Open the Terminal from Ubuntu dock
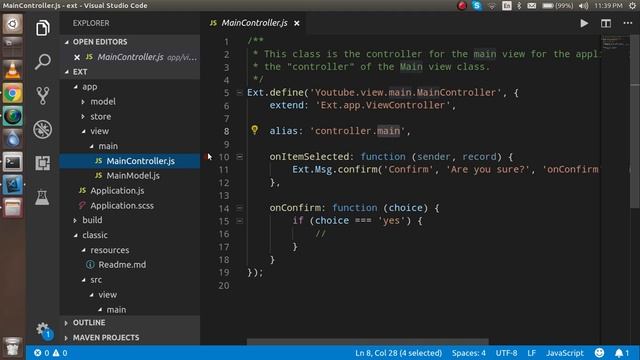 click(x=13, y=162)
